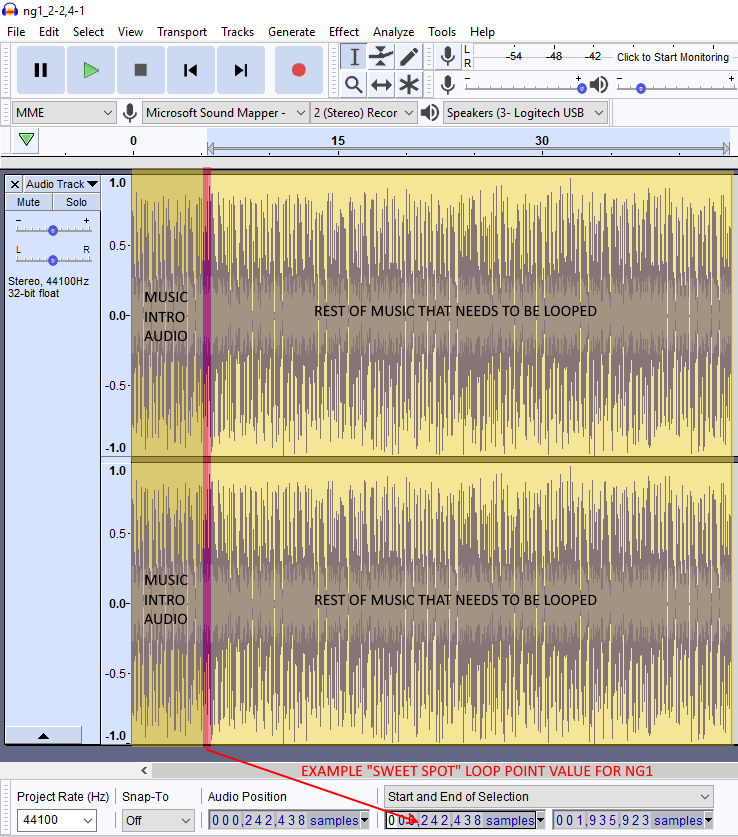The image size is (738, 837).
Task: Open the Audio Track name dropdown menu
Action: click(x=61, y=184)
